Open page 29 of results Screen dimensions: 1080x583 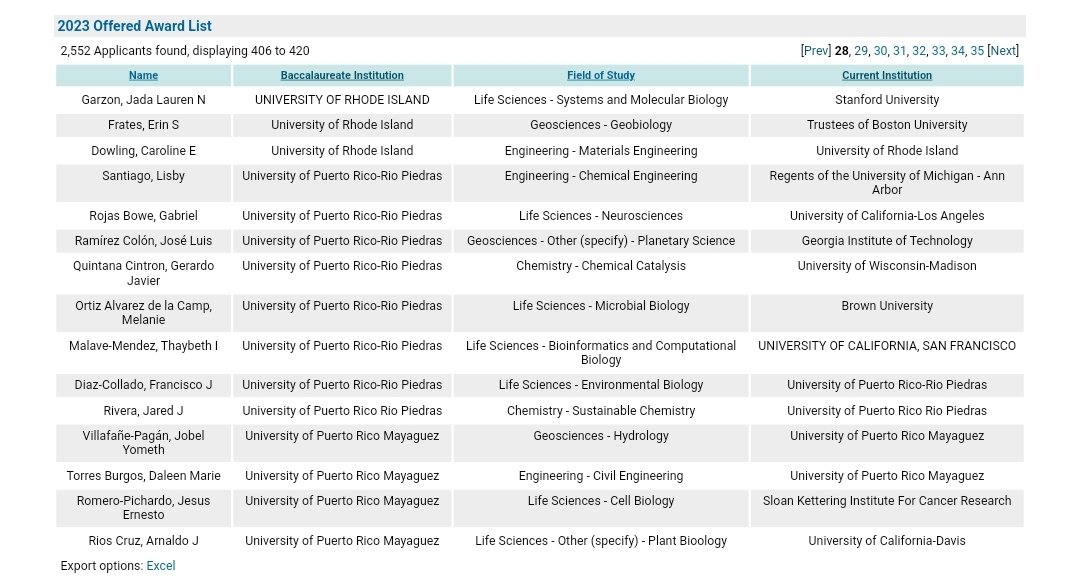coord(859,50)
